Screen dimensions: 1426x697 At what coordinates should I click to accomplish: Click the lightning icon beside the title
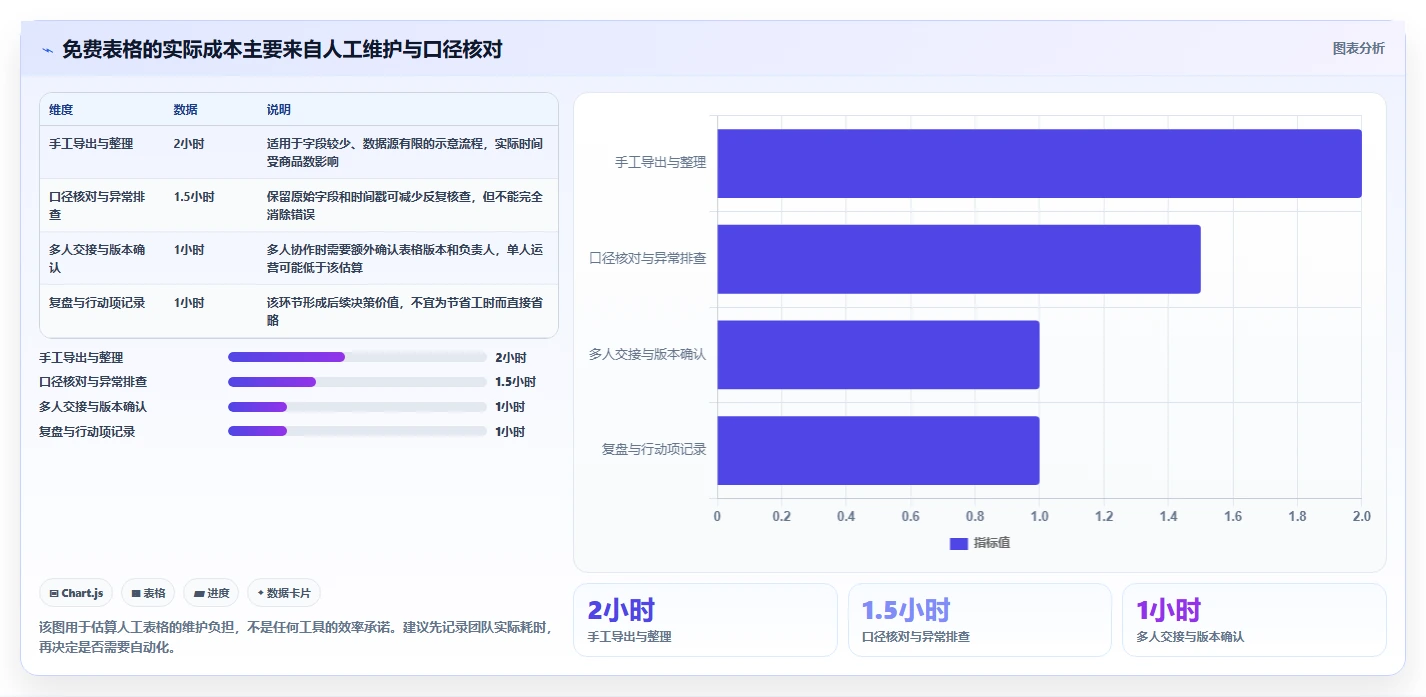click(47, 50)
